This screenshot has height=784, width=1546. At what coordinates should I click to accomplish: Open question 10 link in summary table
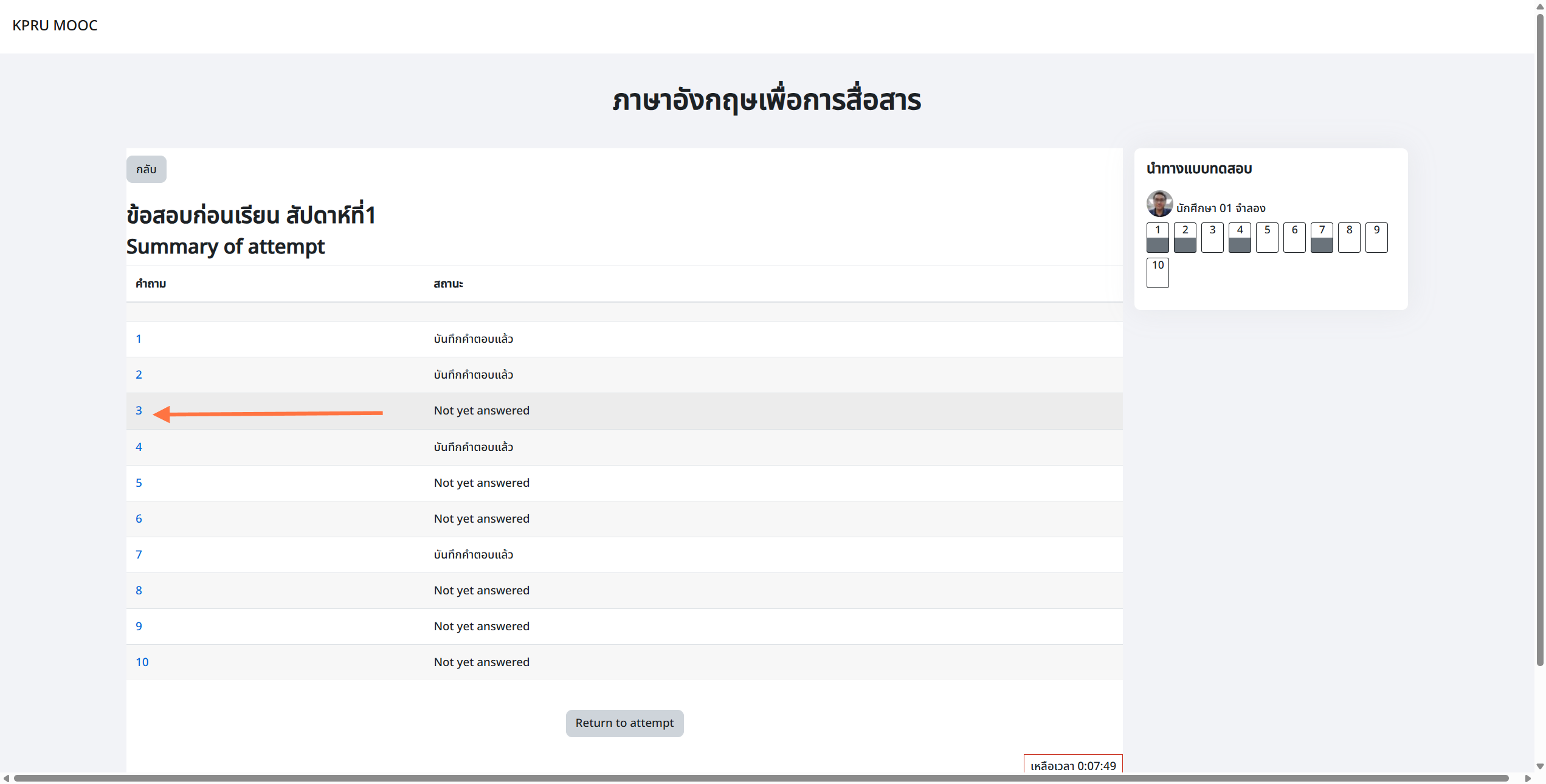coord(142,662)
